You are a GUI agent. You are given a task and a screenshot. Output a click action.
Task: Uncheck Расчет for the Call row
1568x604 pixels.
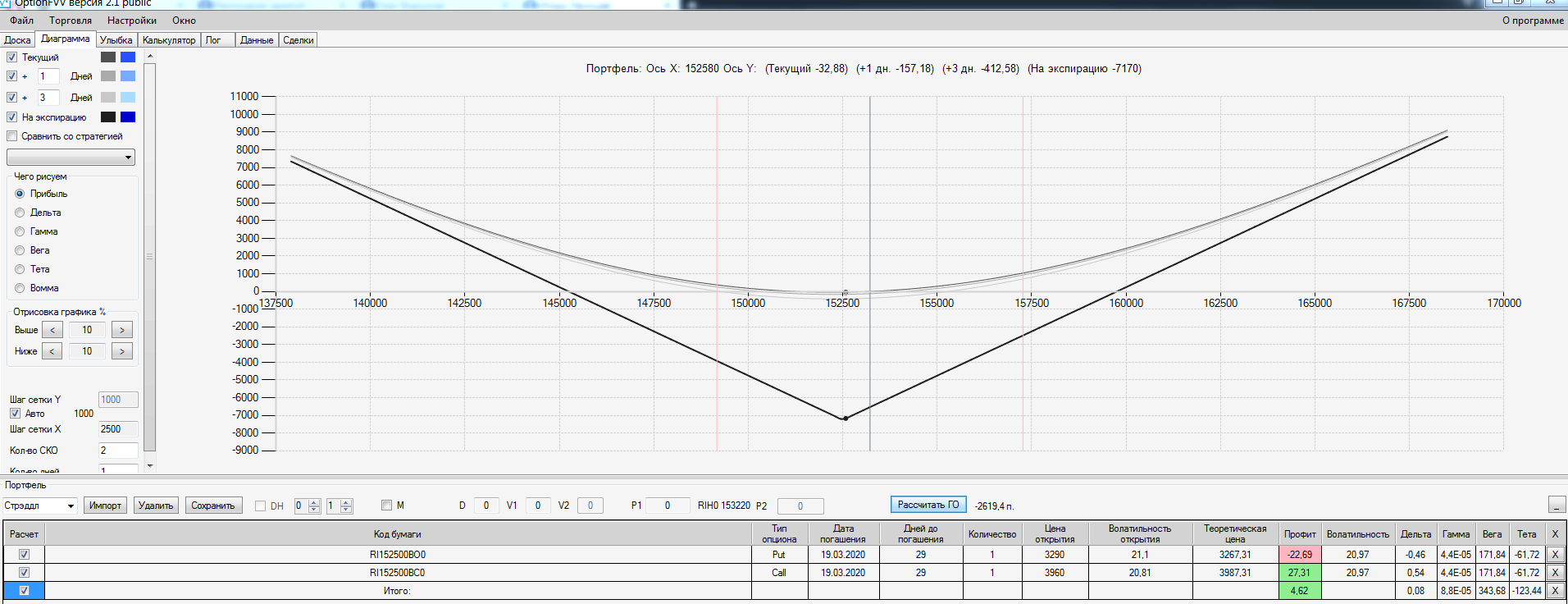coord(24,573)
